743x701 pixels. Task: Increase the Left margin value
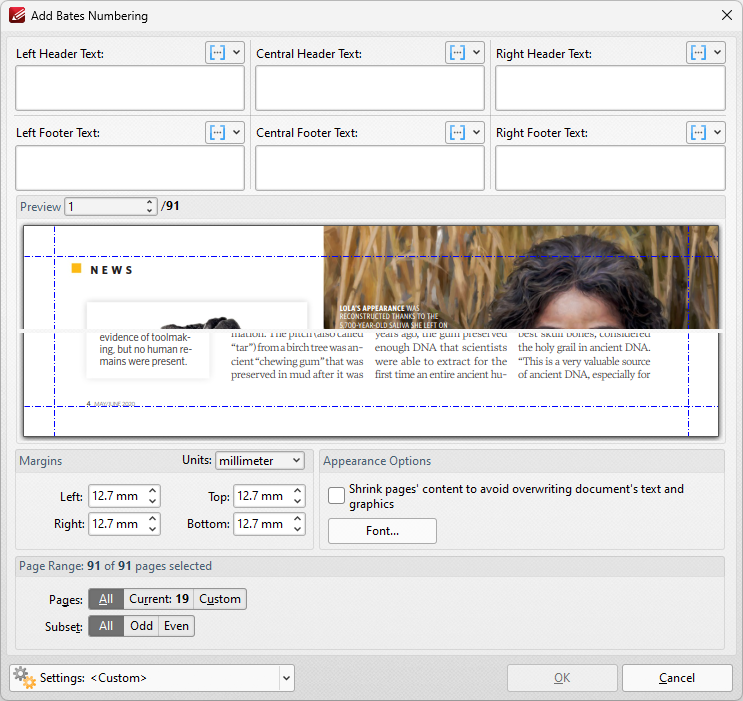click(153, 491)
